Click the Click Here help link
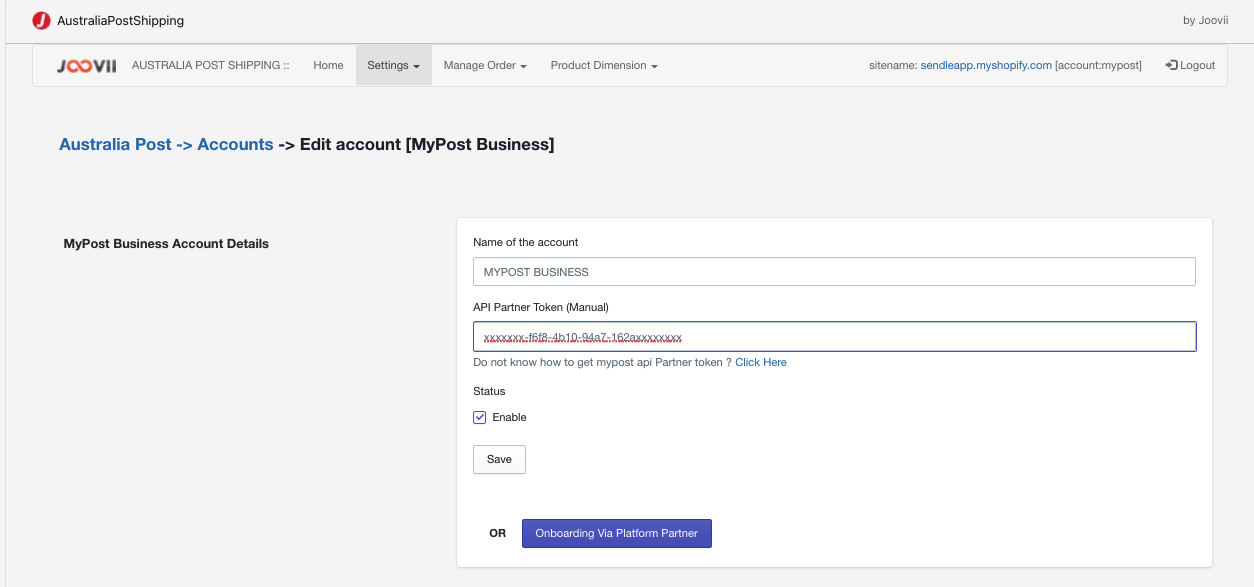This screenshot has width=1254, height=587. coord(760,362)
